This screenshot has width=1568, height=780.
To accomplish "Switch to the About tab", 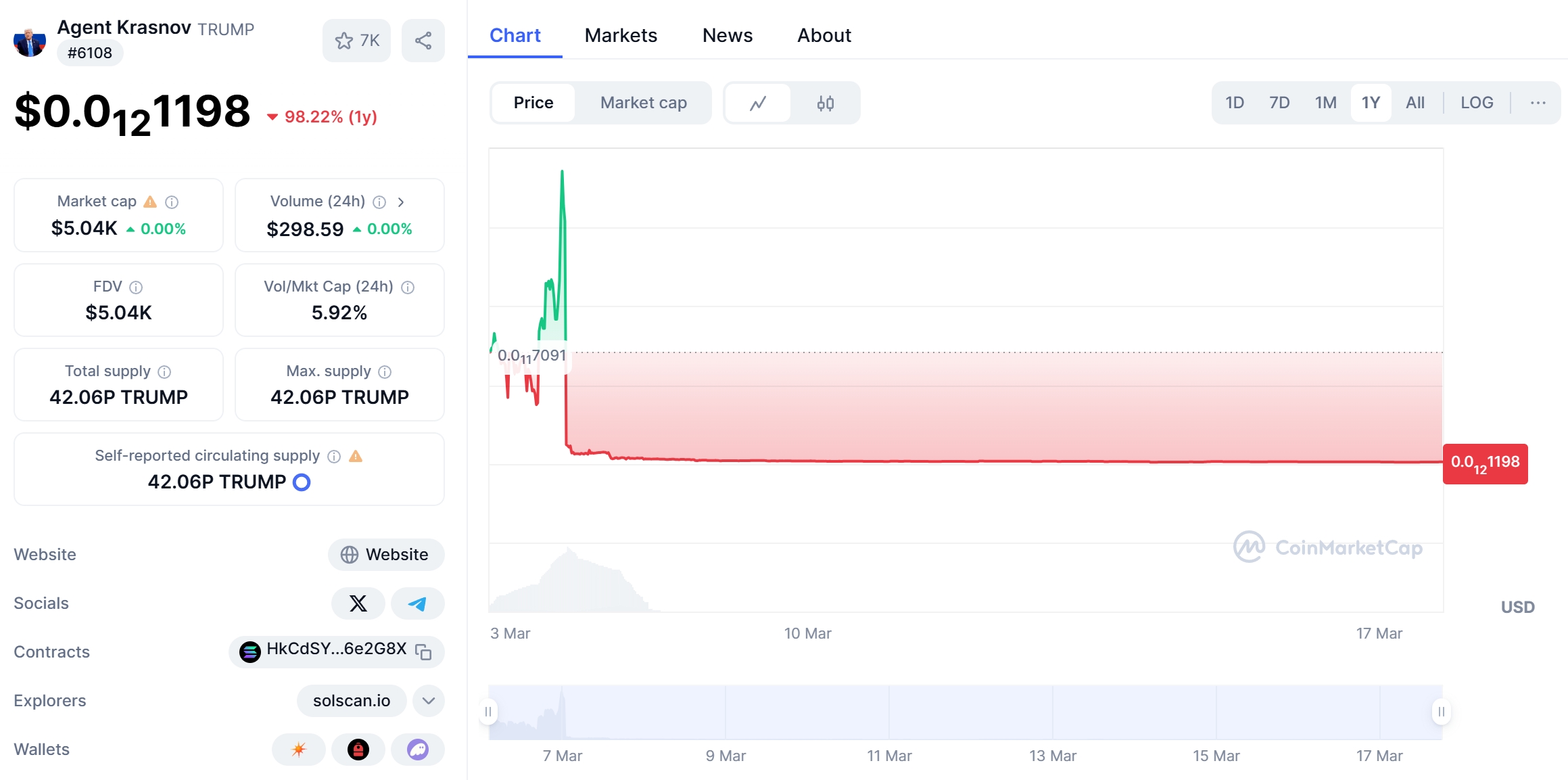I will click(x=824, y=35).
